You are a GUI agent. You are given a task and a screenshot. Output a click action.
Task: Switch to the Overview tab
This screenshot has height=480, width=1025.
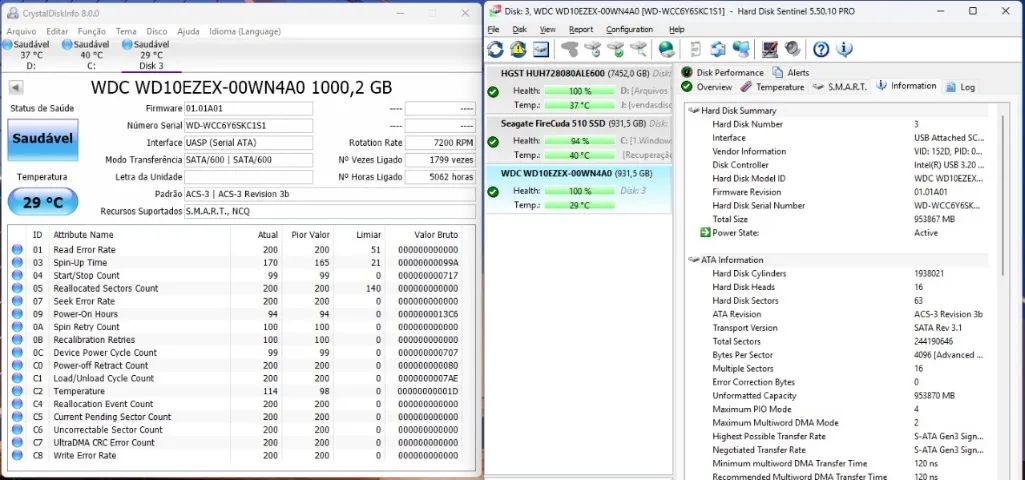point(707,87)
